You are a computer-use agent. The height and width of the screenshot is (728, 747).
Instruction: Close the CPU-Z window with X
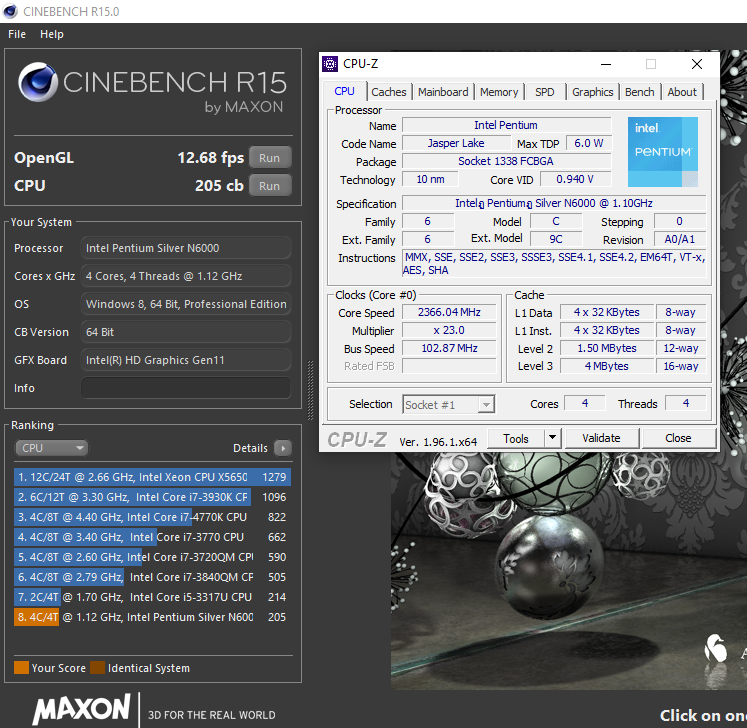(697, 64)
